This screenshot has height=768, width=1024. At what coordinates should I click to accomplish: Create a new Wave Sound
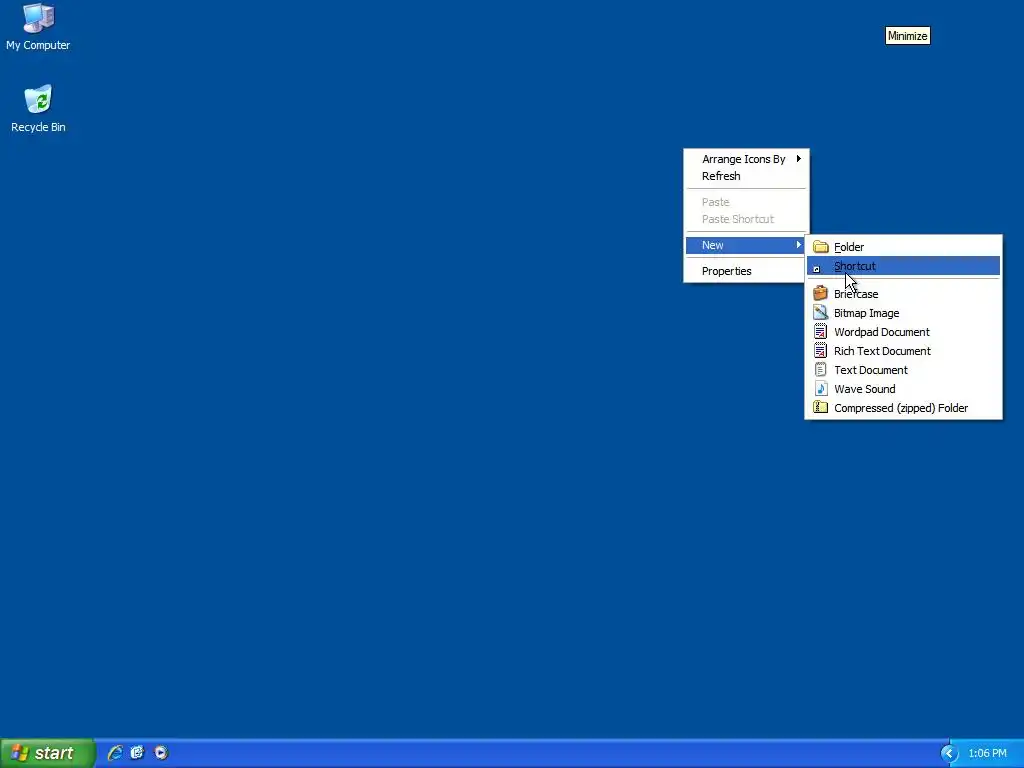(903, 389)
